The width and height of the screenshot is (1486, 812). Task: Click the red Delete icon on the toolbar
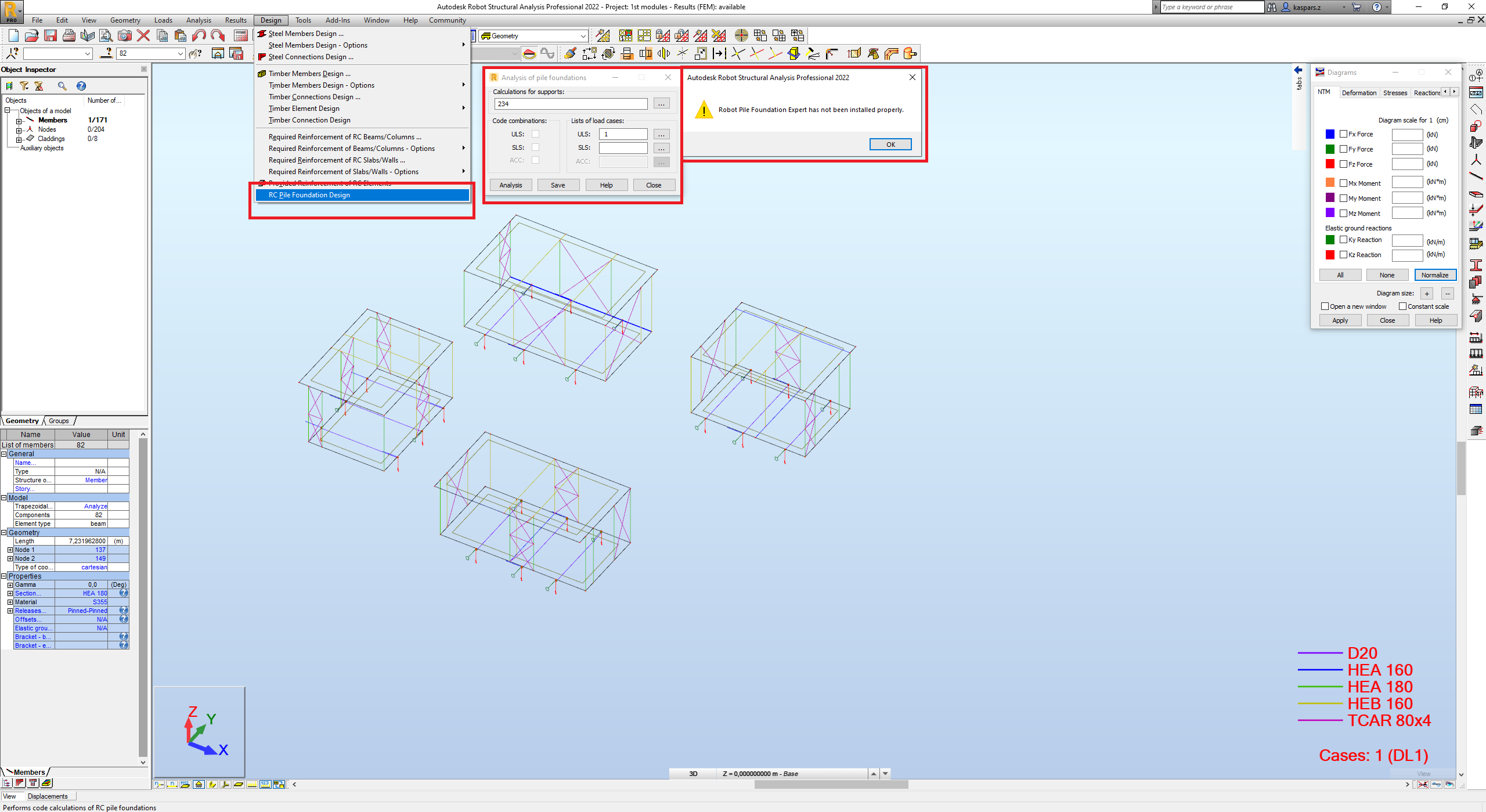point(143,35)
